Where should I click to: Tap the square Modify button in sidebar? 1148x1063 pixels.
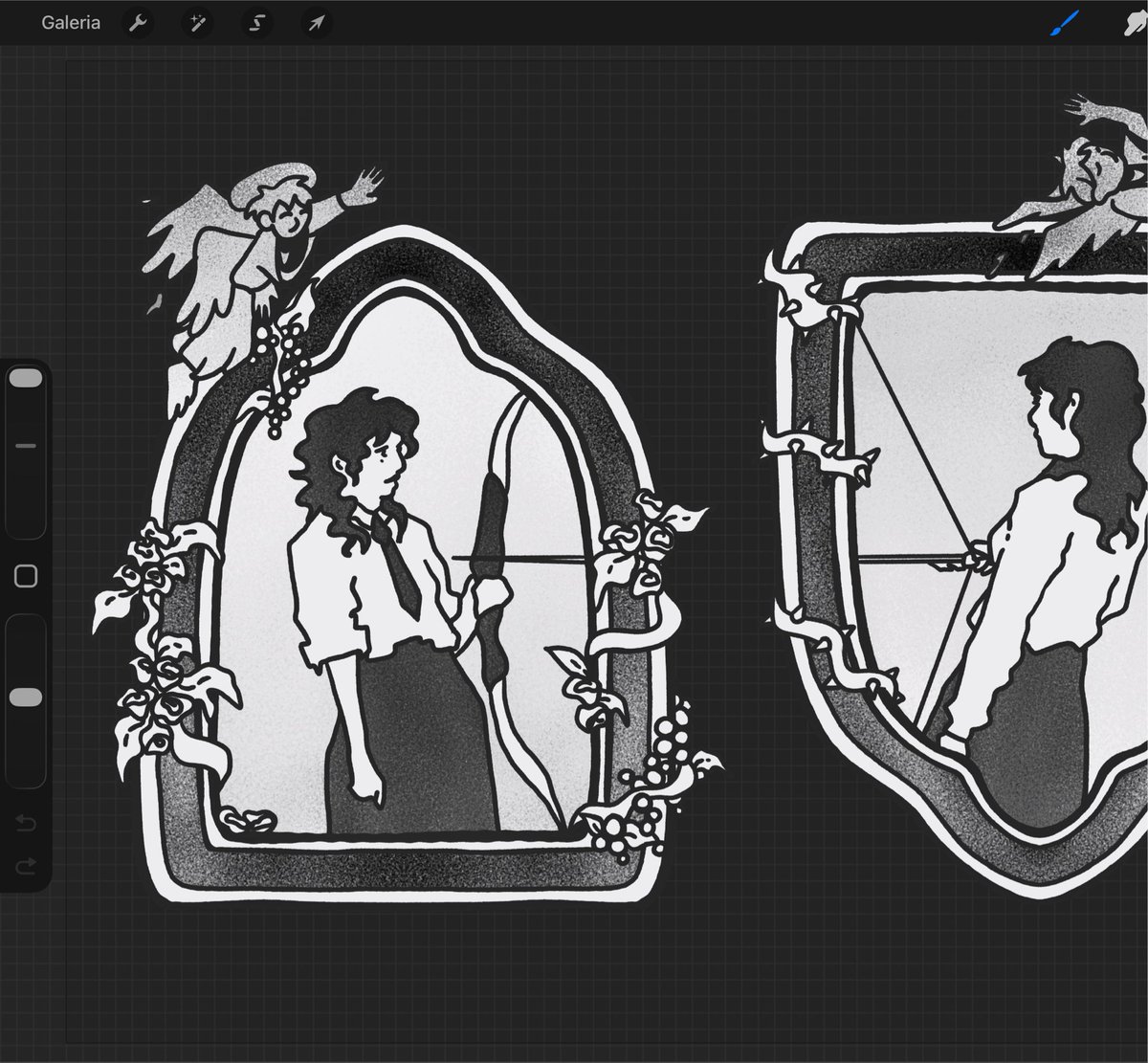pyautogui.click(x=26, y=576)
